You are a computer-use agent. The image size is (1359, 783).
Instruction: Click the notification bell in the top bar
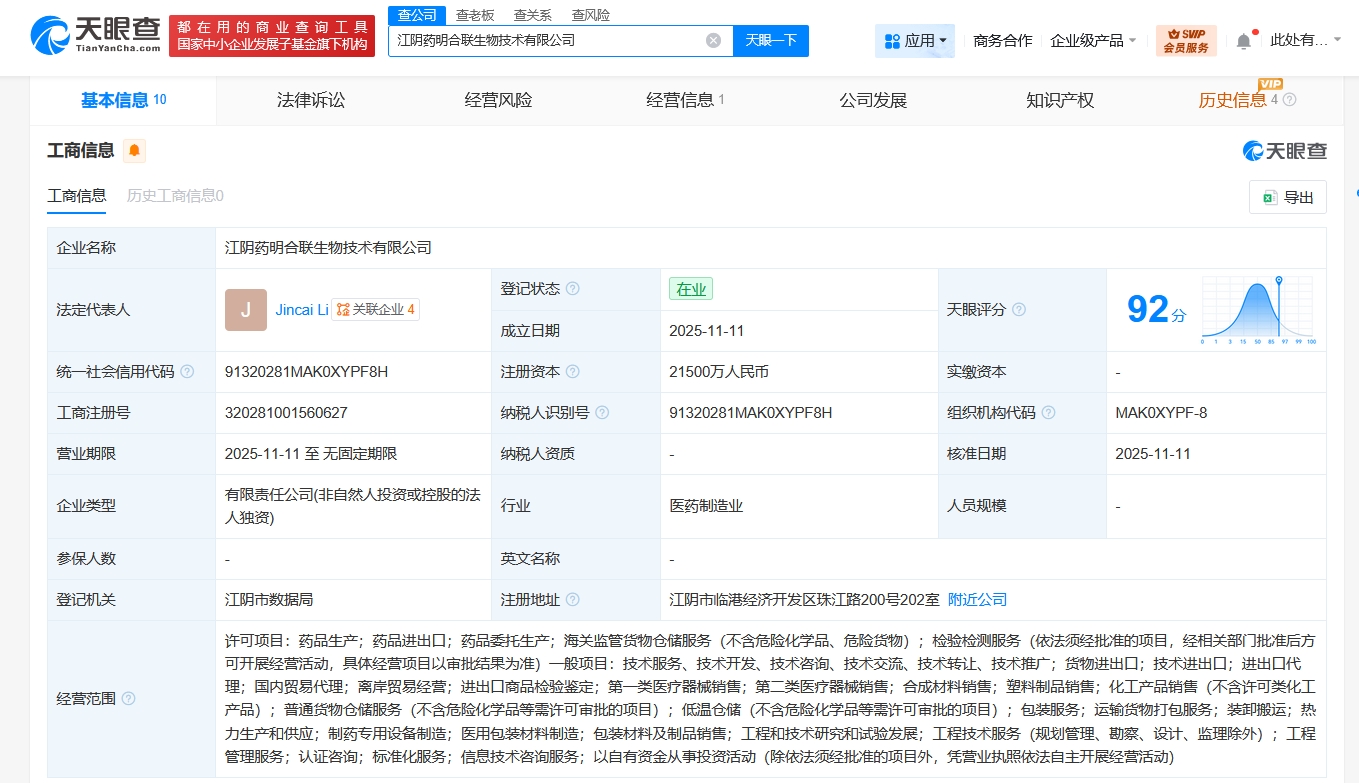pos(1243,38)
